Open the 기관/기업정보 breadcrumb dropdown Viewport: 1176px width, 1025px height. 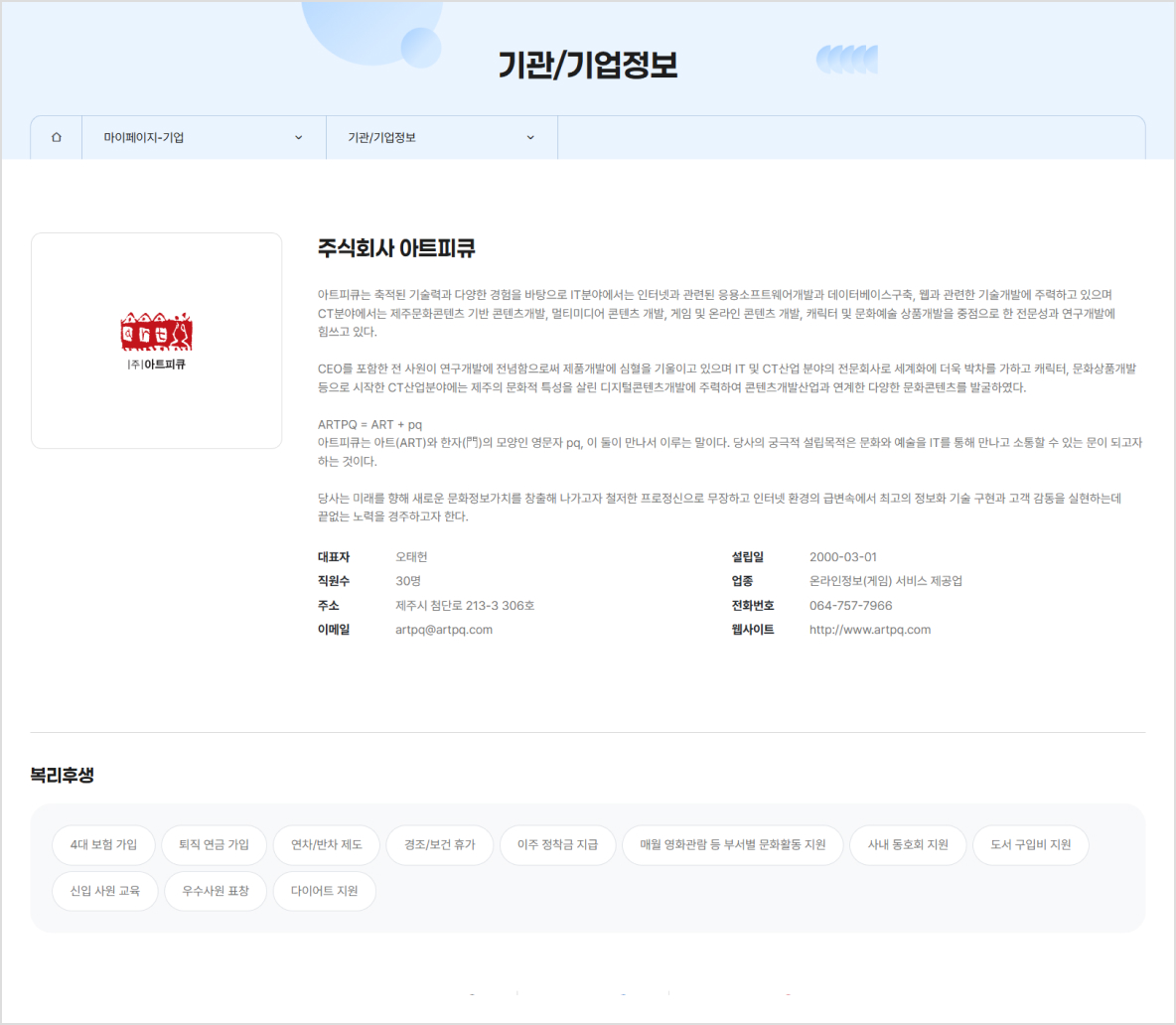442,137
